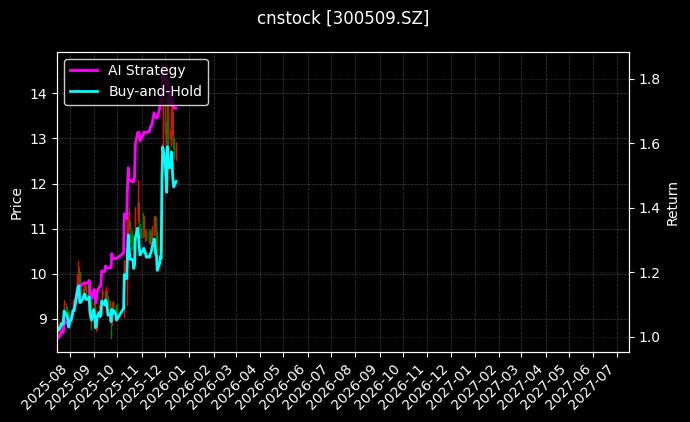This screenshot has width=690, height=422.
Task: Click the 1.6 return tick label
Action: [x=649, y=144]
